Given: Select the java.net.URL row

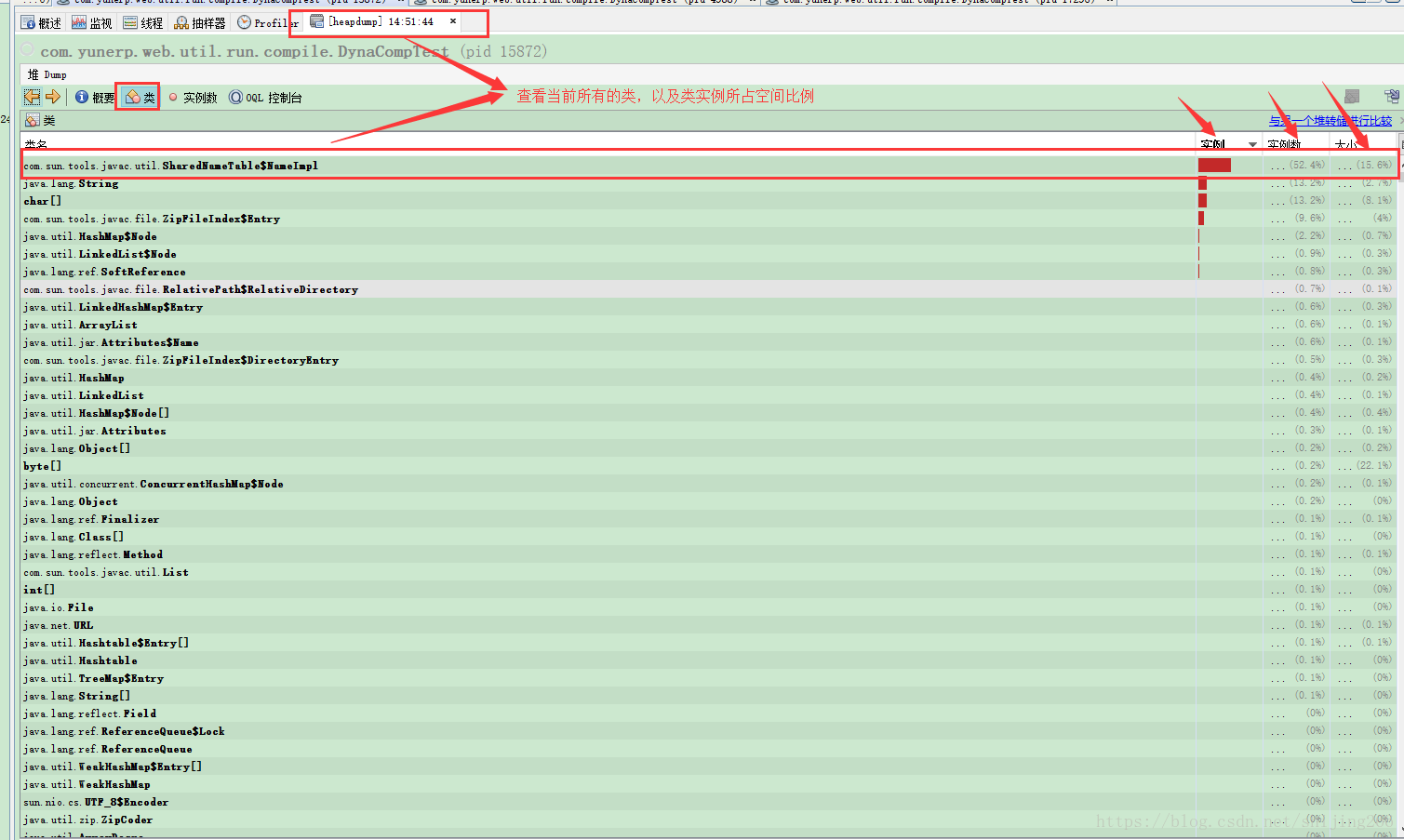Looking at the screenshot, I should coord(710,625).
